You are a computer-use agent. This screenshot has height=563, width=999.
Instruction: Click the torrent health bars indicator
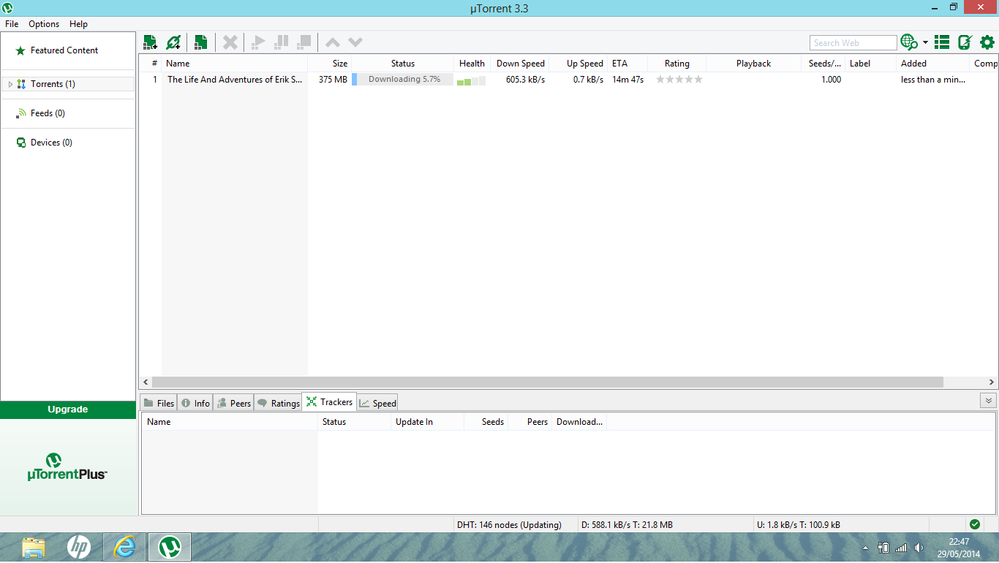click(471, 81)
